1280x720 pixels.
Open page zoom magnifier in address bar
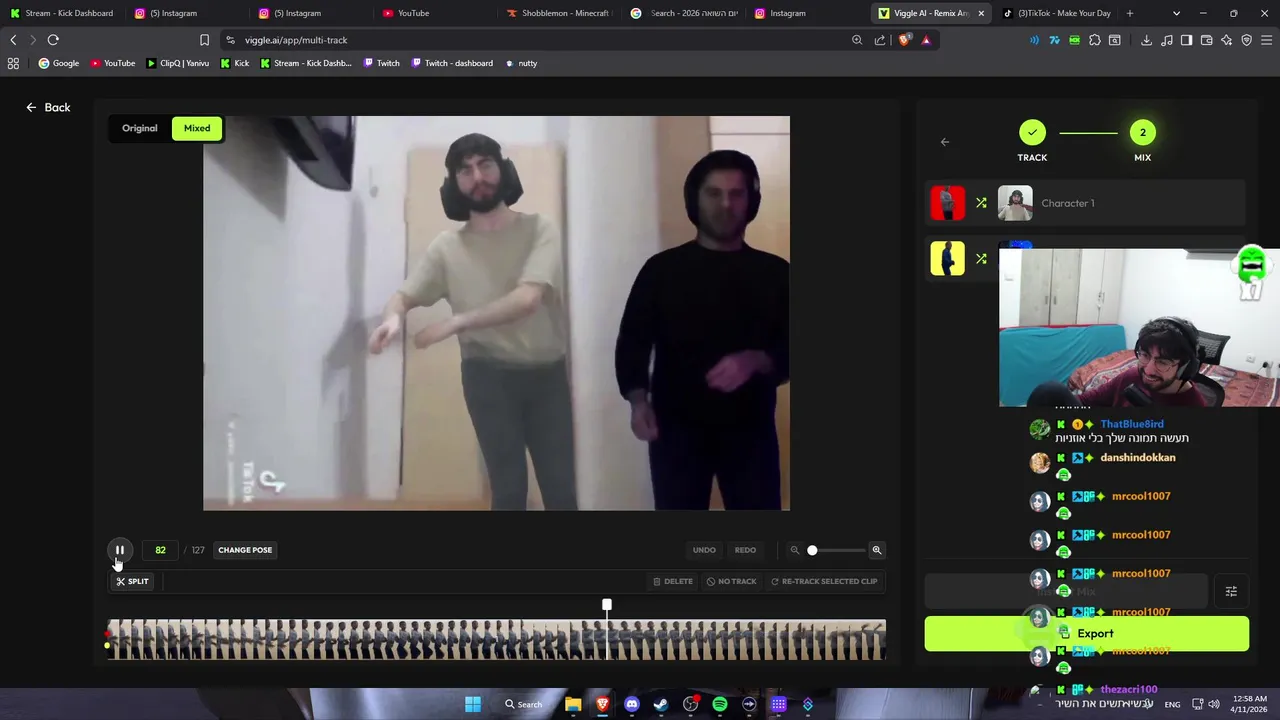857,40
